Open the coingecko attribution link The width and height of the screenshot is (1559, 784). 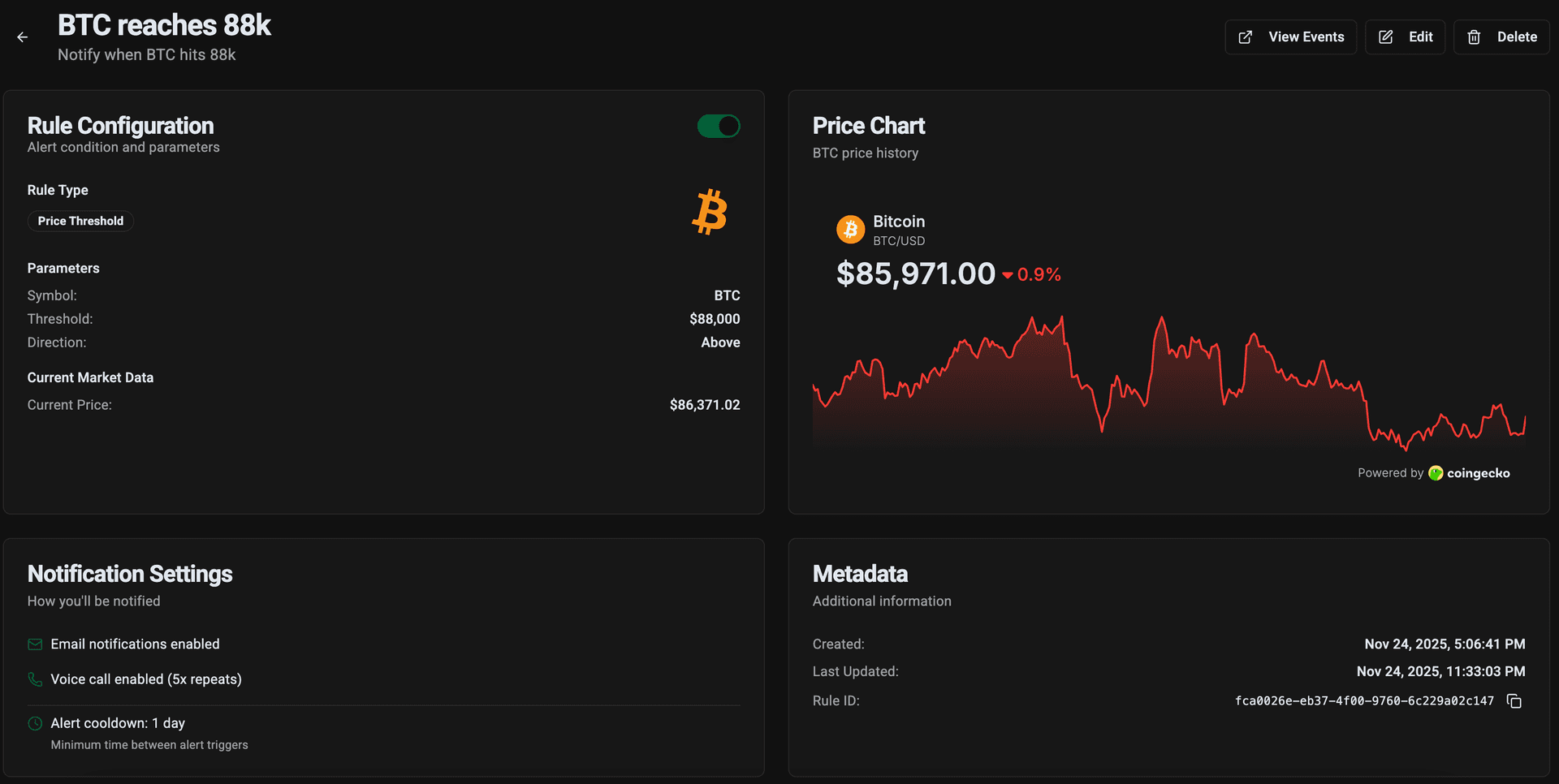coord(1478,473)
